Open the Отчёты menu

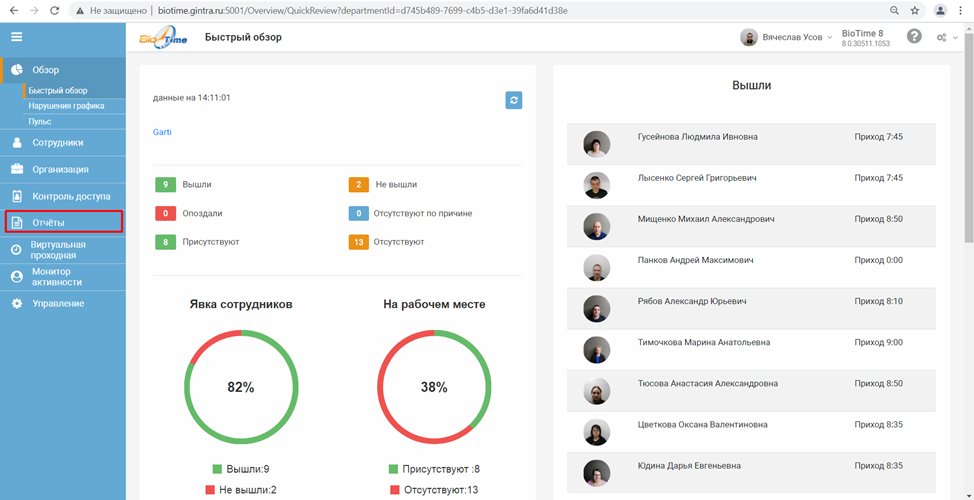click(63, 222)
